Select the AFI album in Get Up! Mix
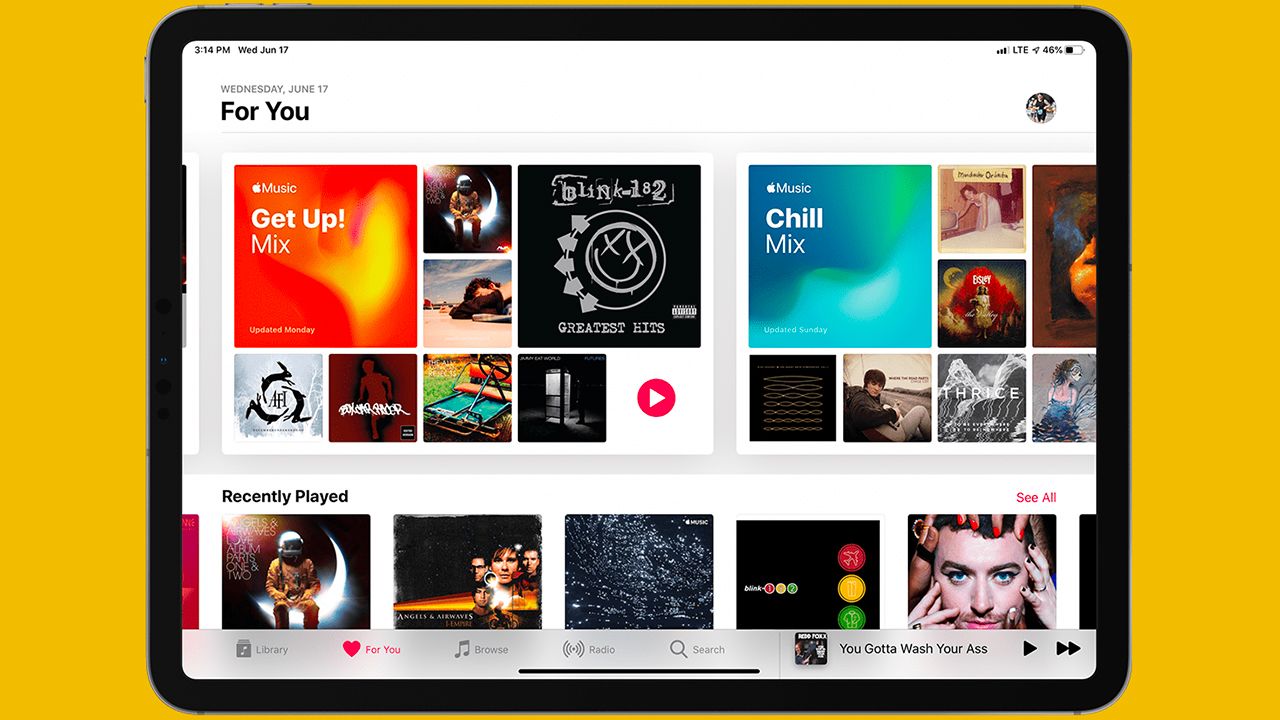 pyautogui.click(x=278, y=398)
